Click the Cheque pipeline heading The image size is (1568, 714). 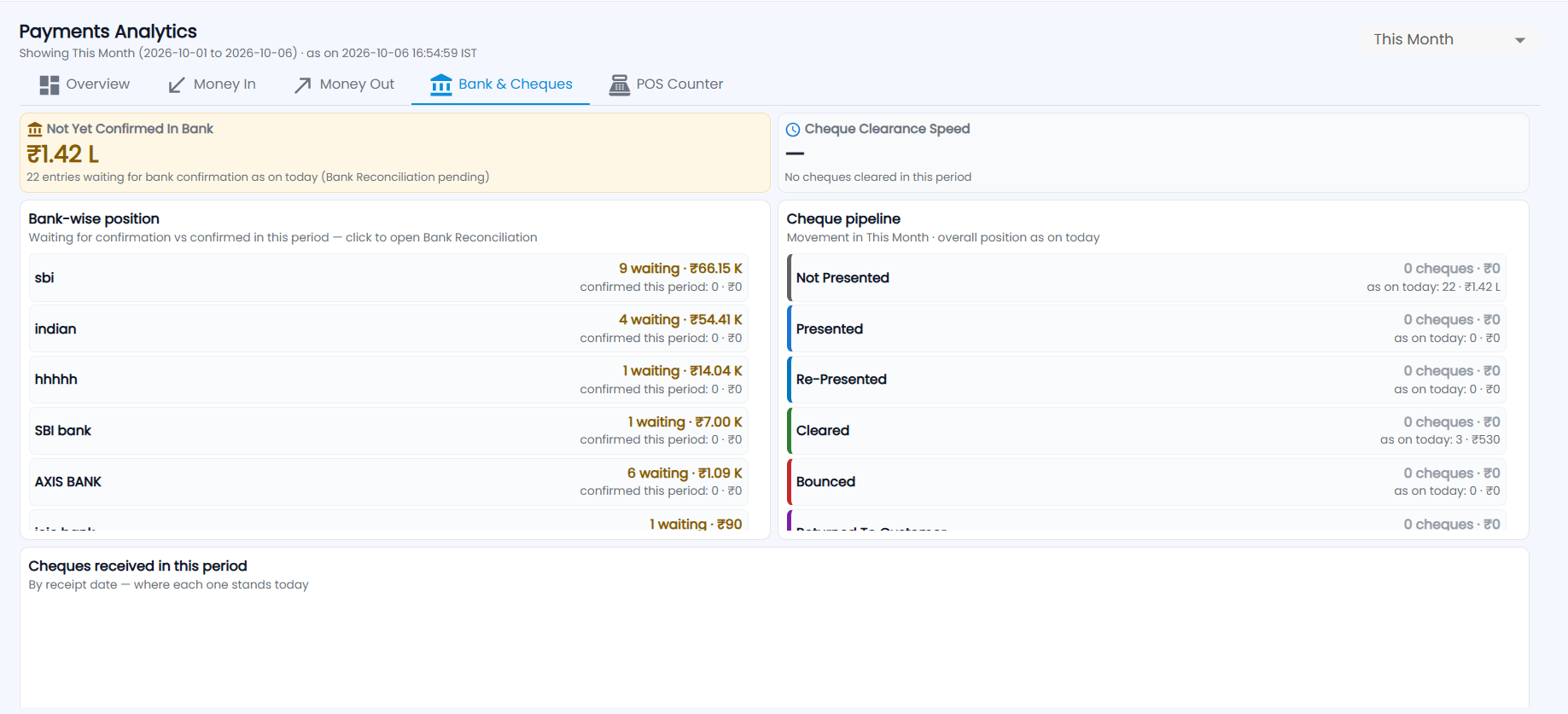pyautogui.click(x=843, y=219)
